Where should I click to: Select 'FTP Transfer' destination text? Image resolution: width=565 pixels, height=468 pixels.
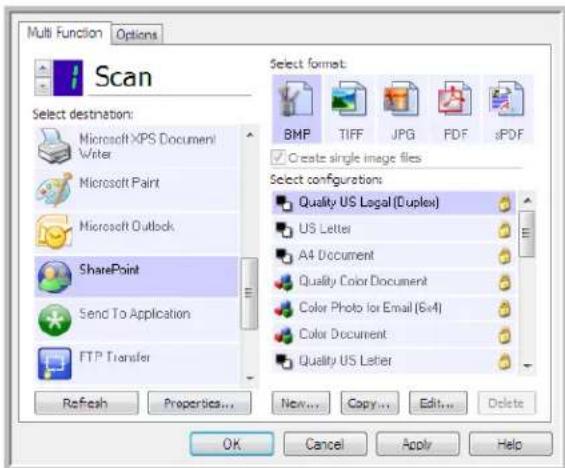tap(114, 357)
